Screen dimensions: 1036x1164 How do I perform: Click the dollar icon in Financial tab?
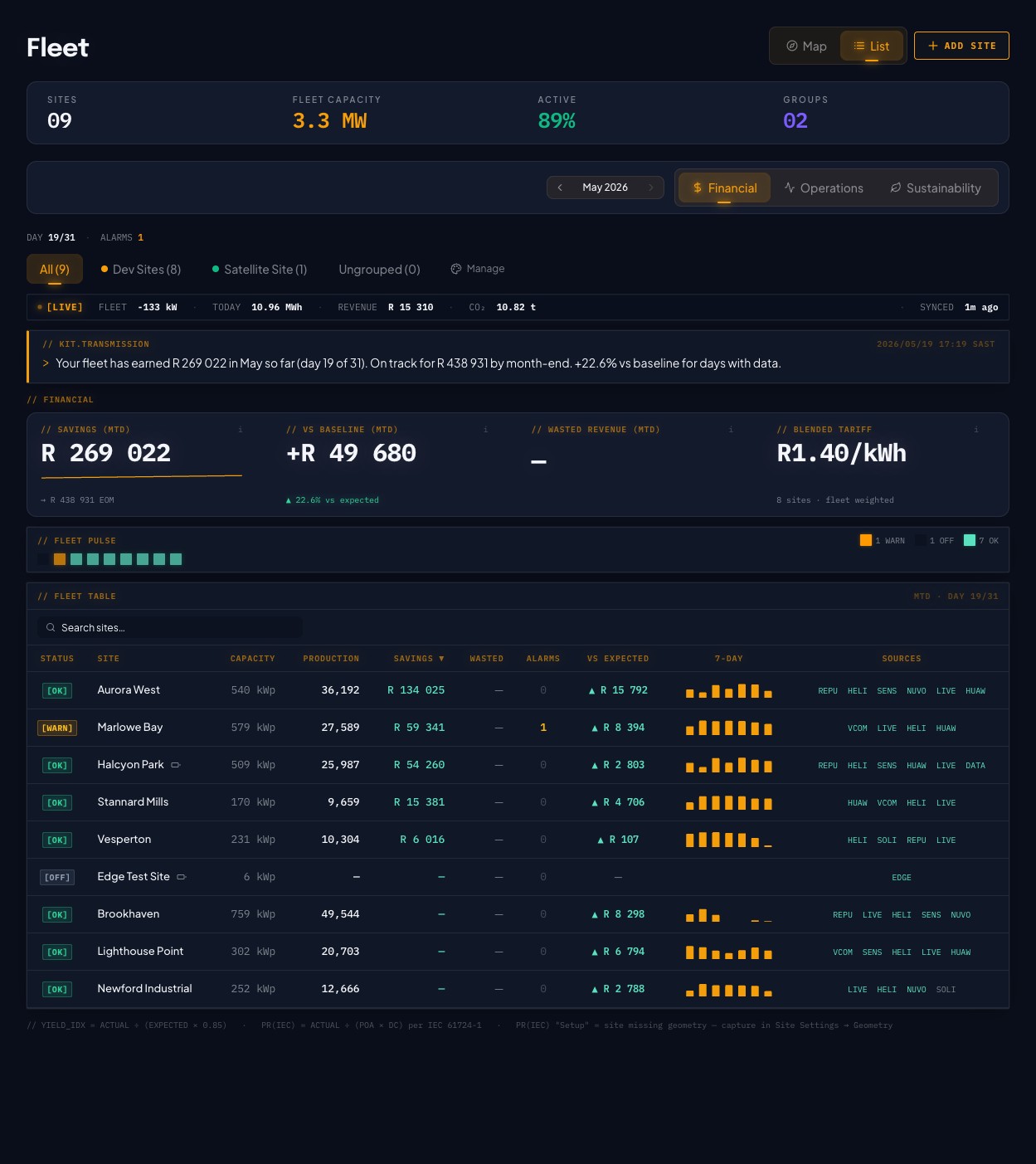(x=698, y=188)
